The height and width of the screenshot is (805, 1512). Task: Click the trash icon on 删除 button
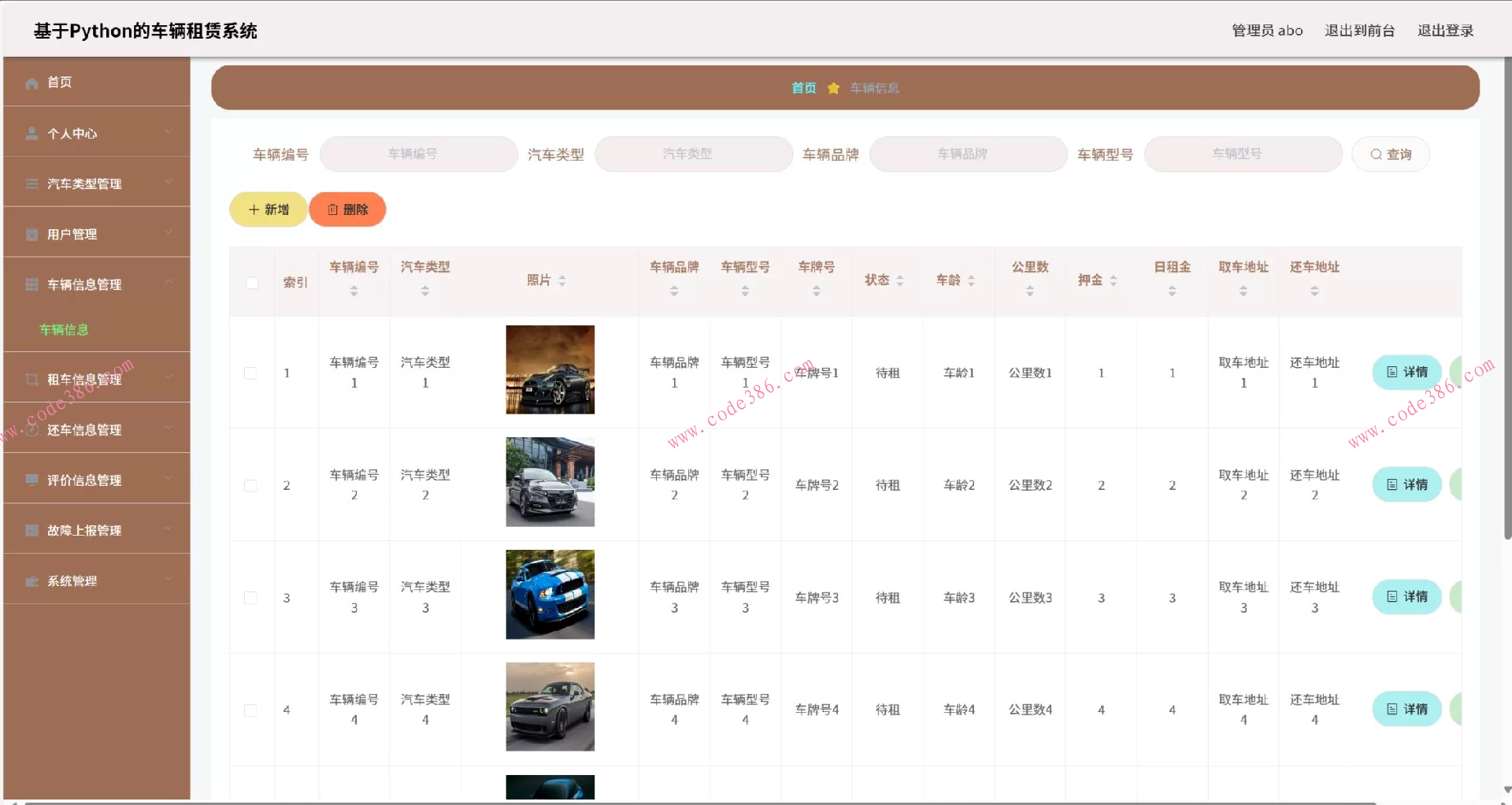tap(331, 210)
